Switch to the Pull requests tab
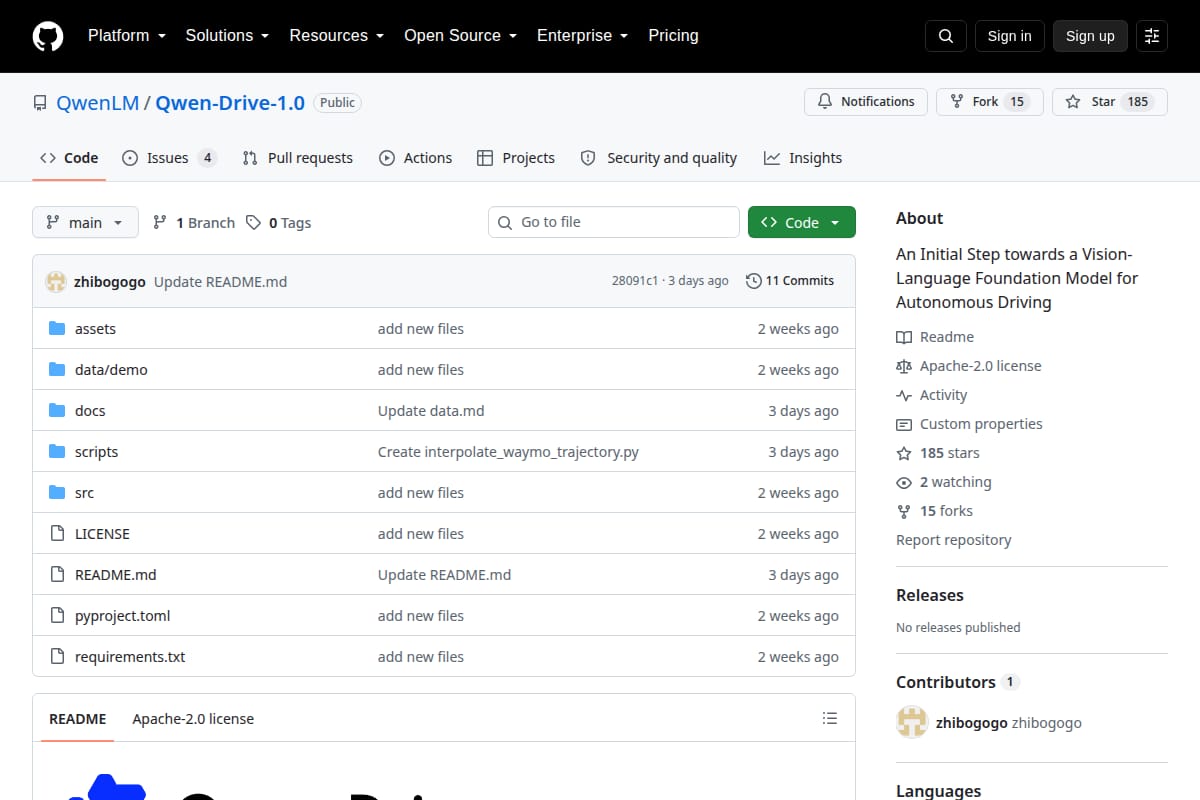1200x800 pixels. 298,158
